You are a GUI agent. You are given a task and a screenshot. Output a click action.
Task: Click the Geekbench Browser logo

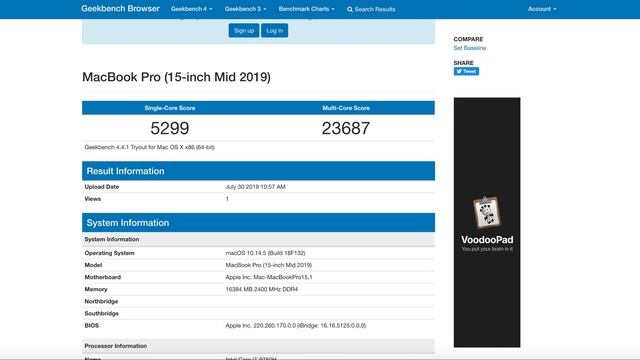pyautogui.click(x=120, y=9)
